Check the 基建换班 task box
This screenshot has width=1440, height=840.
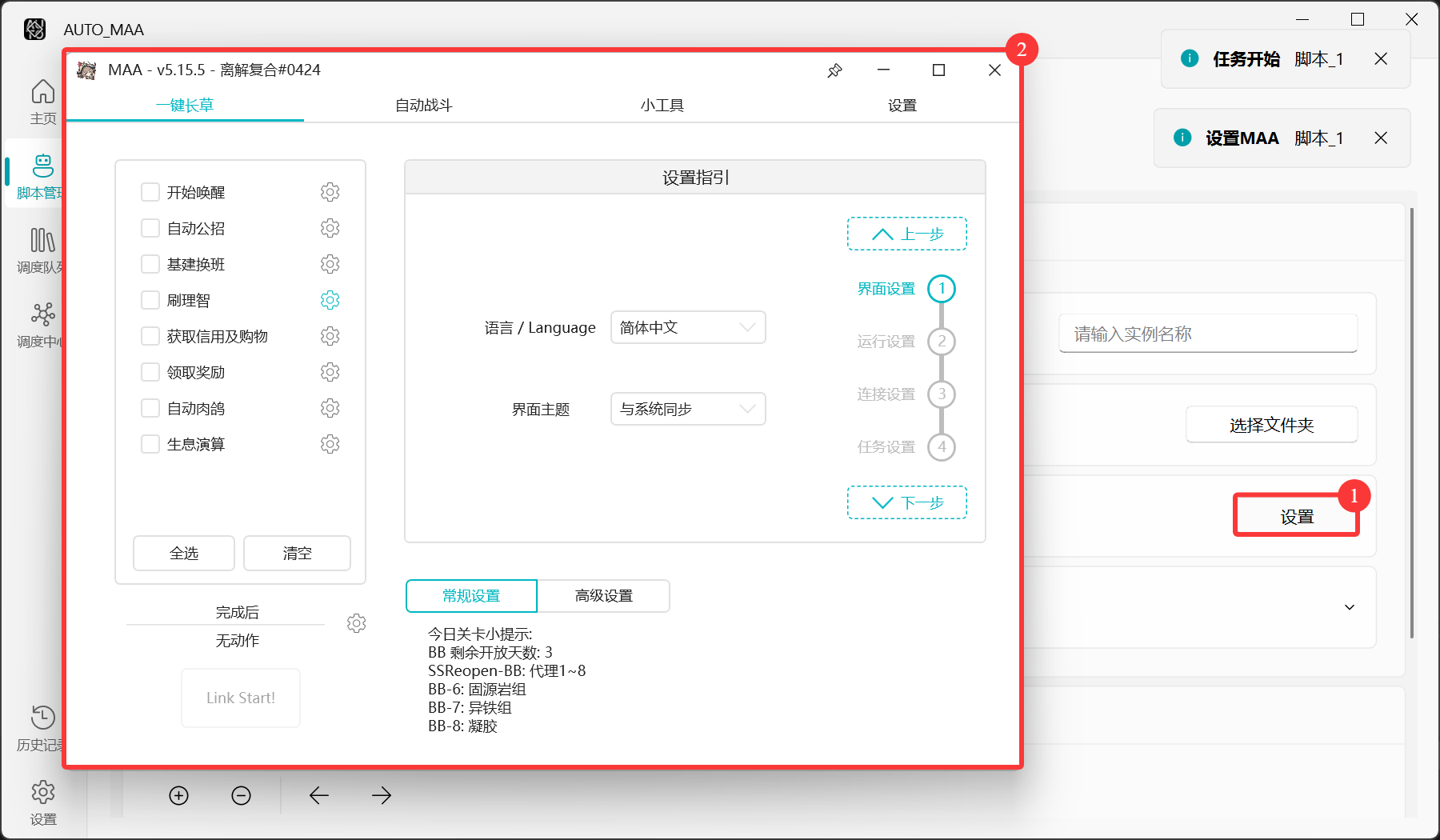[x=150, y=264]
